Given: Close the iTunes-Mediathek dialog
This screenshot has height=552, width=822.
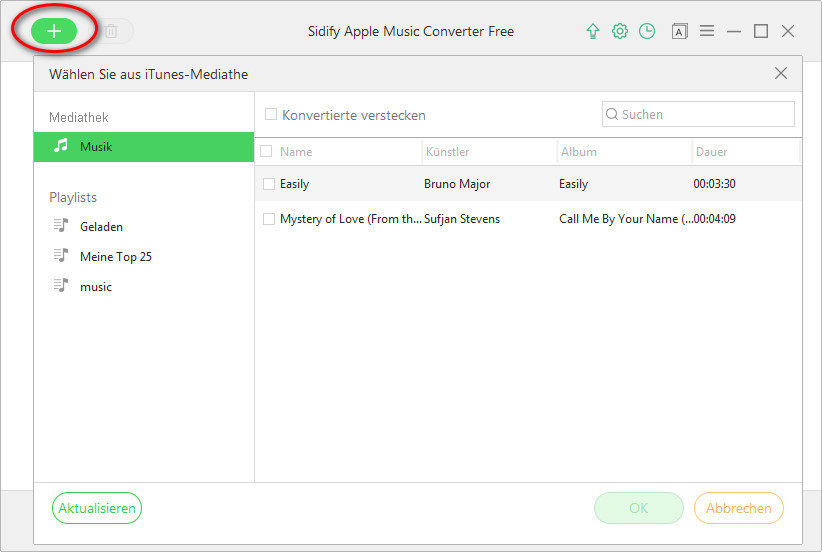Looking at the screenshot, I should click(x=781, y=73).
